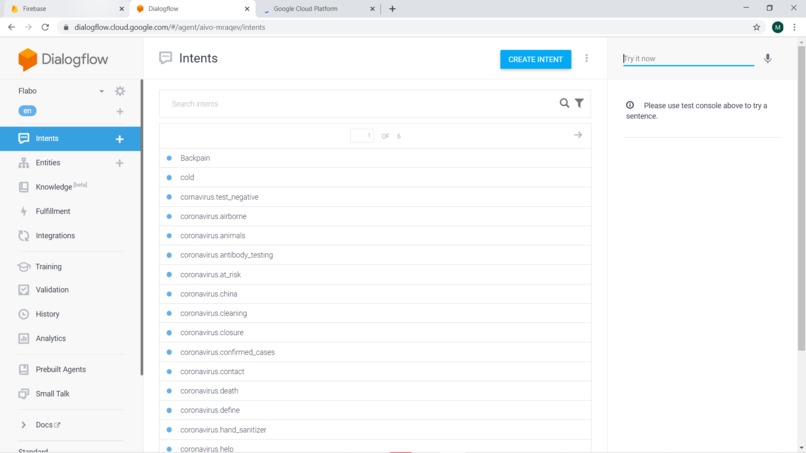The width and height of the screenshot is (806, 453).
Task: Click the Dialogflow logo
Action: (x=63, y=59)
